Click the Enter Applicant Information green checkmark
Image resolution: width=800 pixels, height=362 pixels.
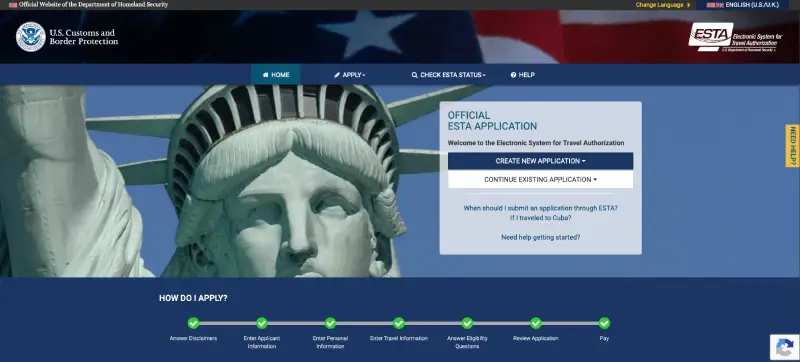pyautogui.click(x=262, y=323)
